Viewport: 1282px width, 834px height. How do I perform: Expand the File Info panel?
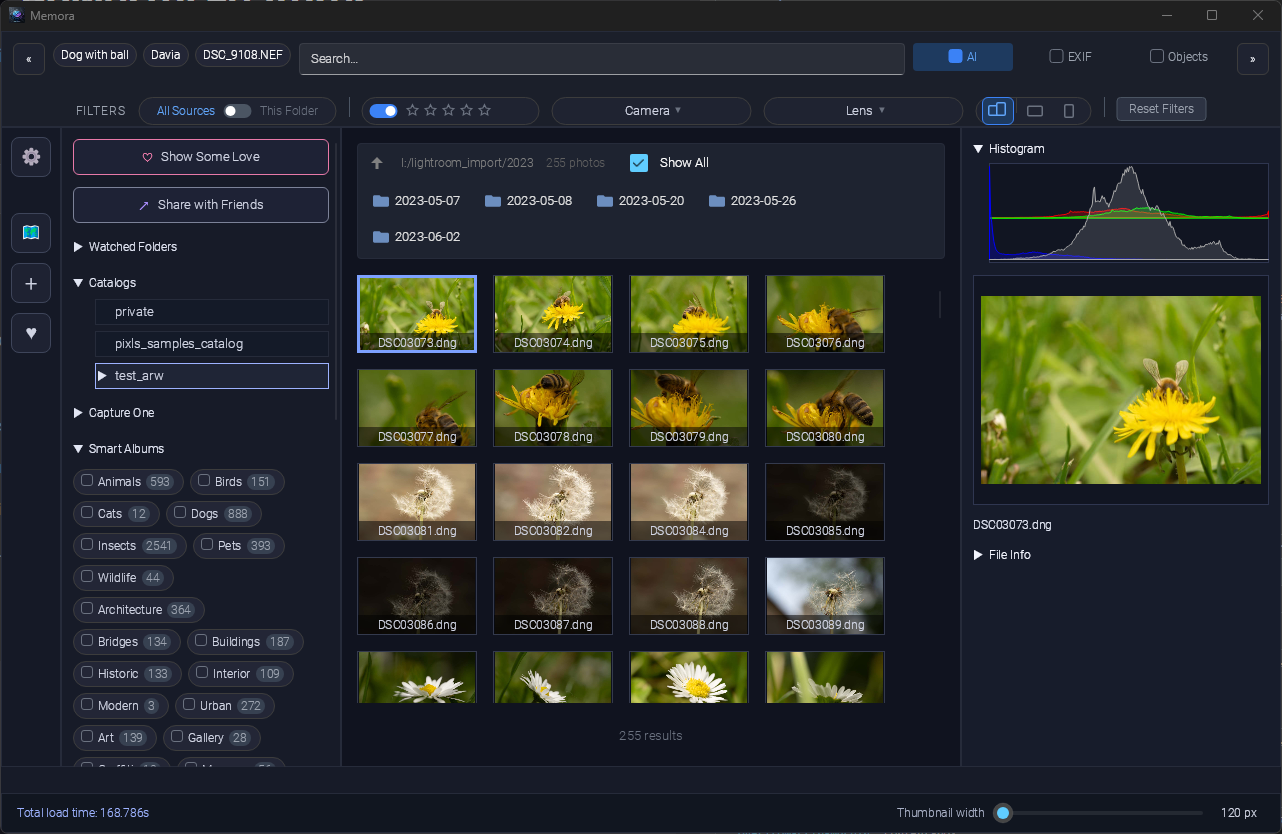1002,554
